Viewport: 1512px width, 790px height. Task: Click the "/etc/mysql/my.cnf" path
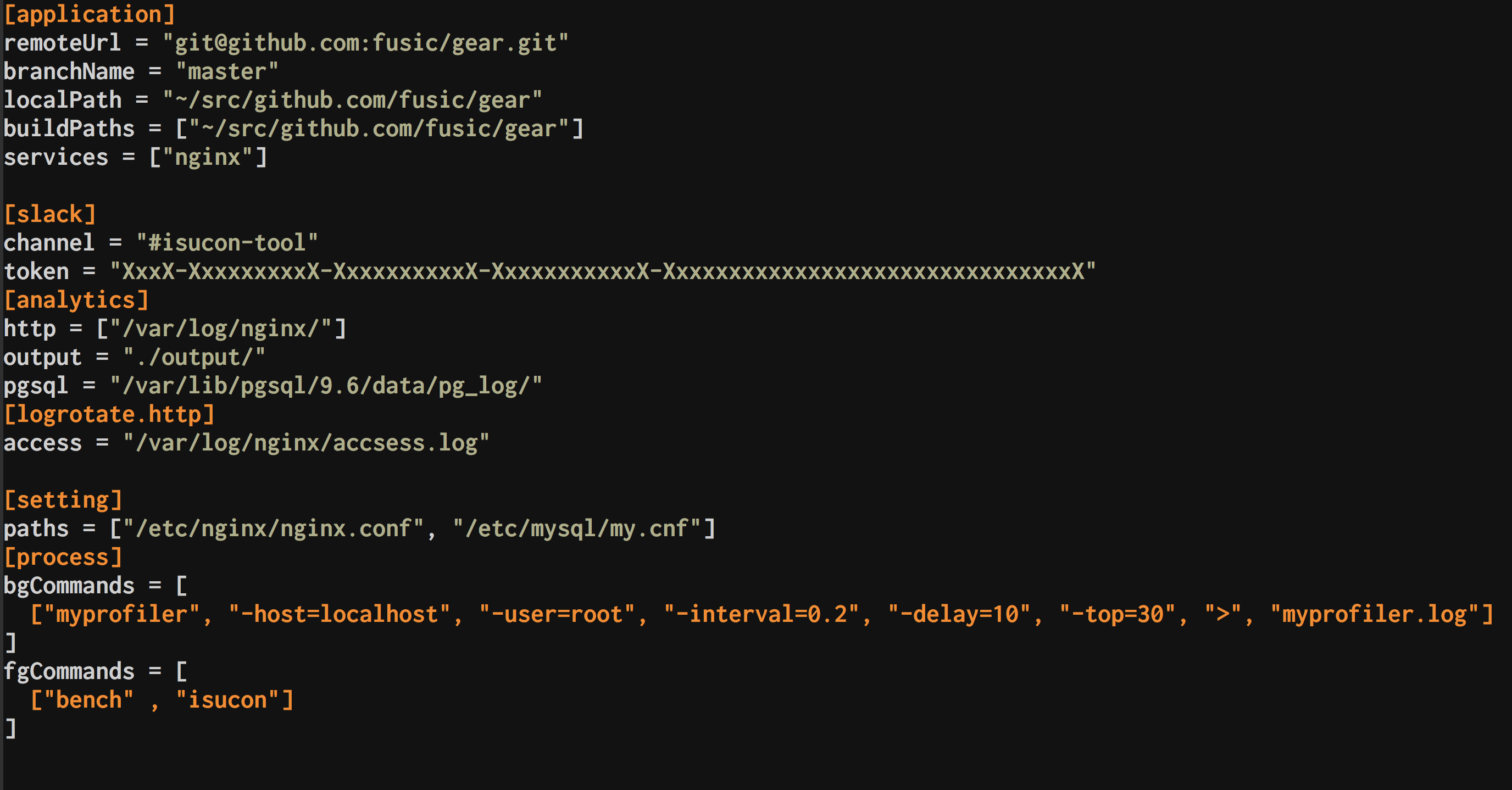tap(577, 529)
